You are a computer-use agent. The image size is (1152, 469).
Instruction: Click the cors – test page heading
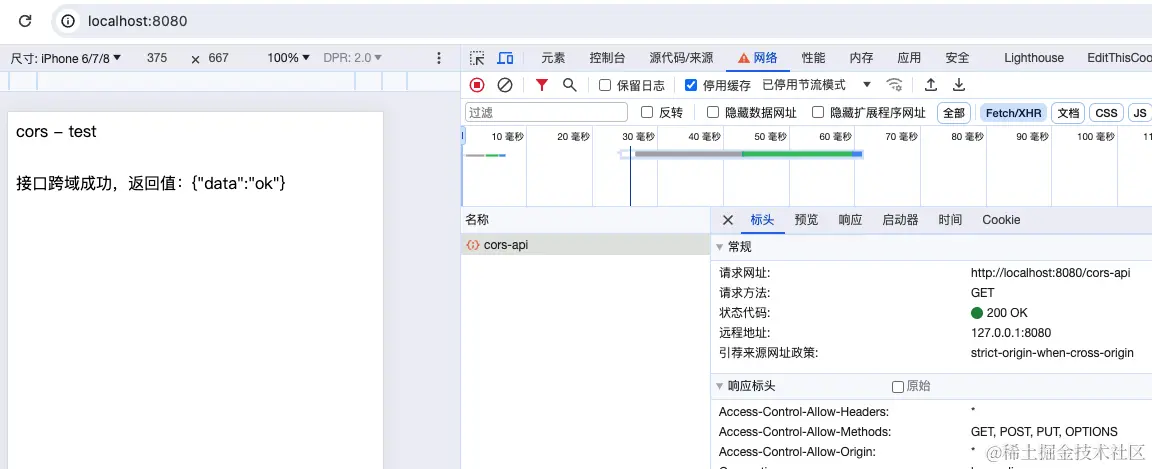click(57, 132)
